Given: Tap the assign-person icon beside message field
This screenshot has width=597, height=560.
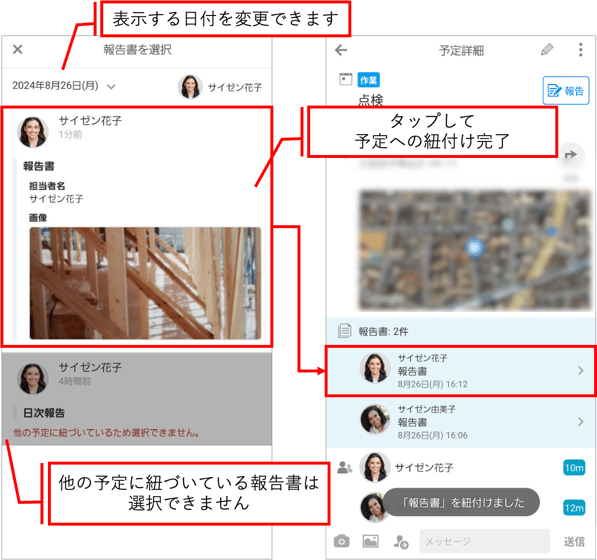Looking at the screenshot, I should [401, 541].
